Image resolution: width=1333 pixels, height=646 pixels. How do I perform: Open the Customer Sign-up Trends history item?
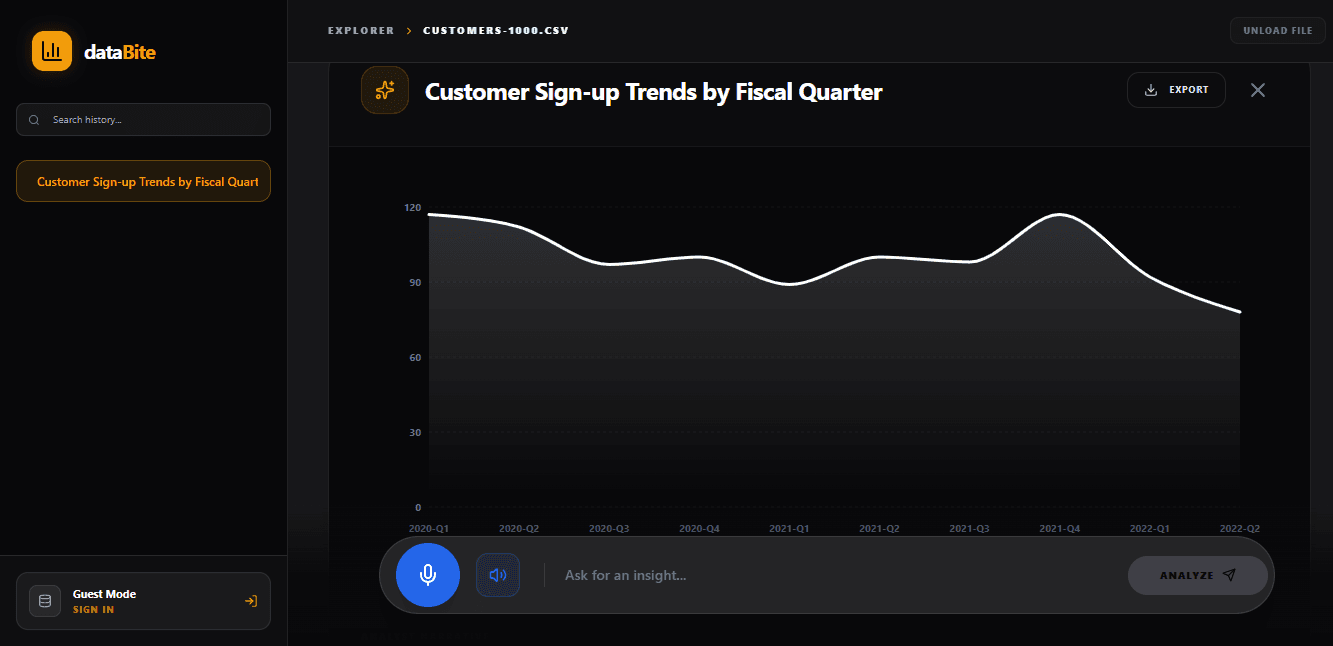pyautogui.click(x=143, y=181)
